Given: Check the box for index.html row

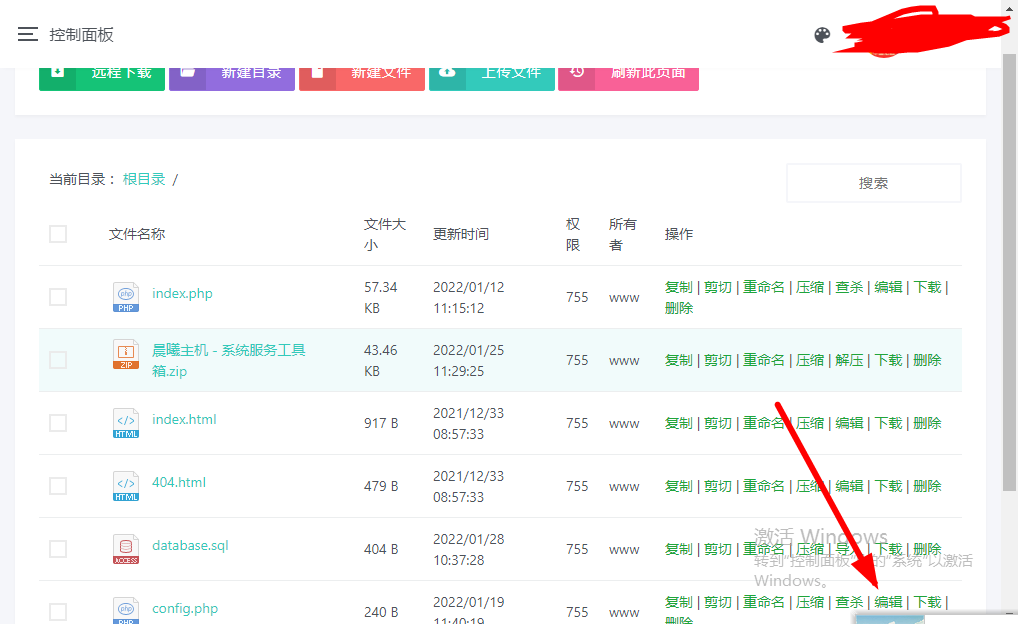Looking at the screenshot, I should [58, 423].
